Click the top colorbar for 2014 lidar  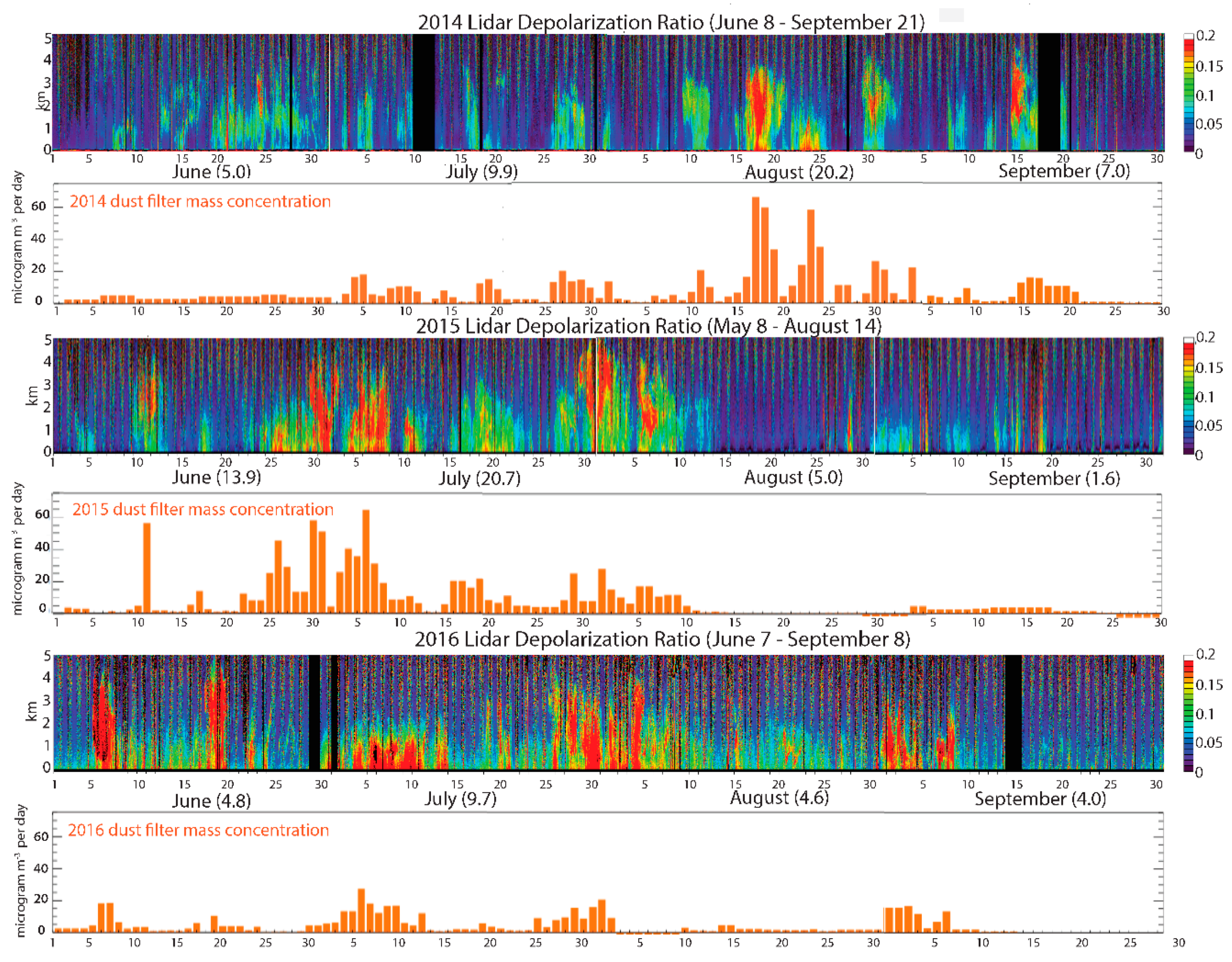1188,93
